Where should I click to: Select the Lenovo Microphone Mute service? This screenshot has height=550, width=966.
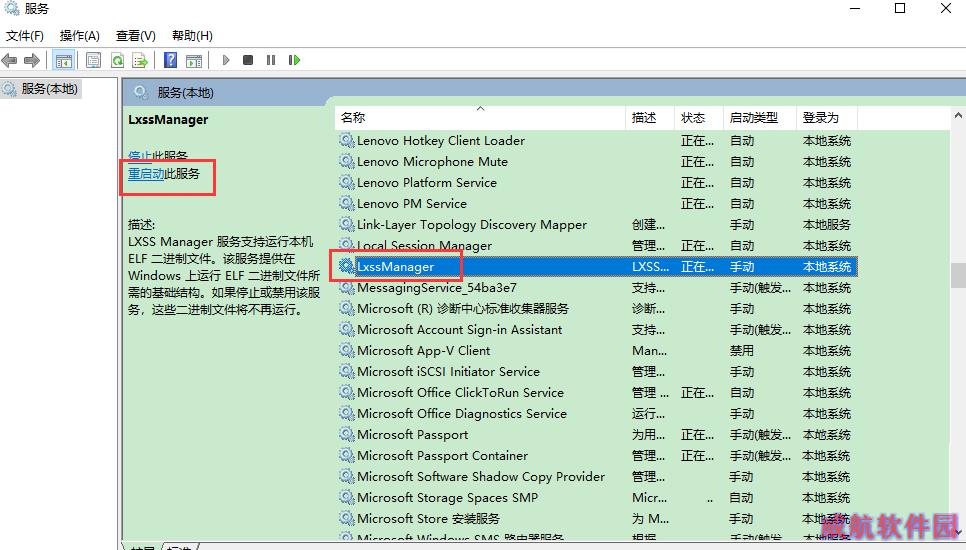coord(432,162)
